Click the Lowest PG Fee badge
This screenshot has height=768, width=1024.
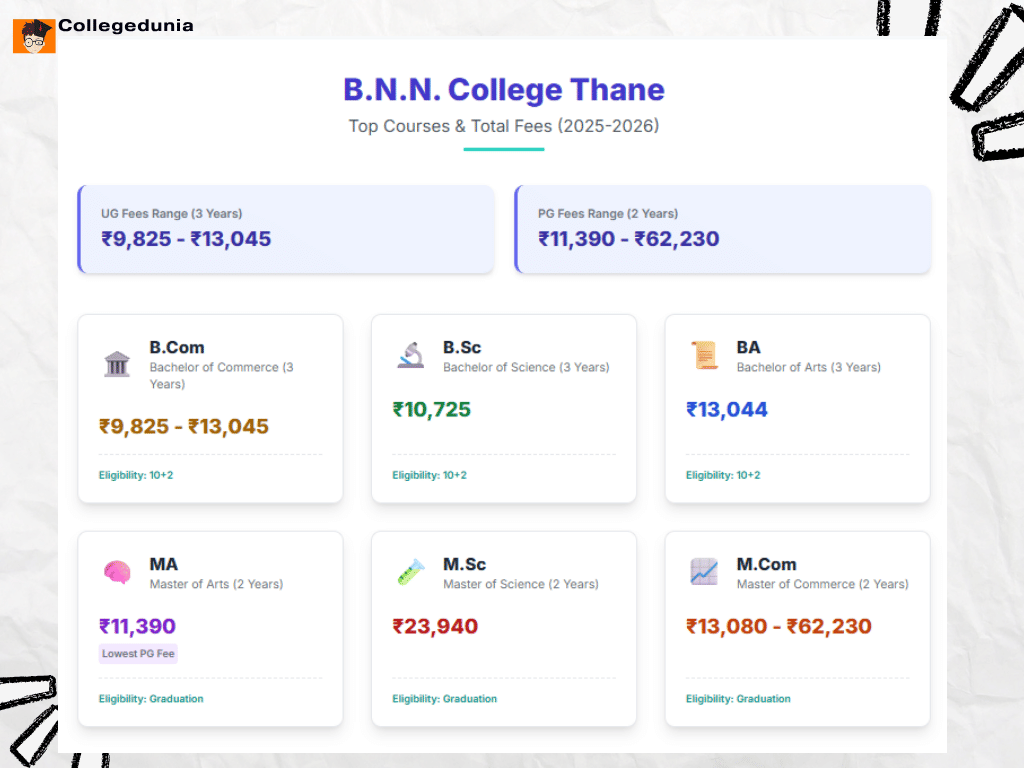pos(137,653)
